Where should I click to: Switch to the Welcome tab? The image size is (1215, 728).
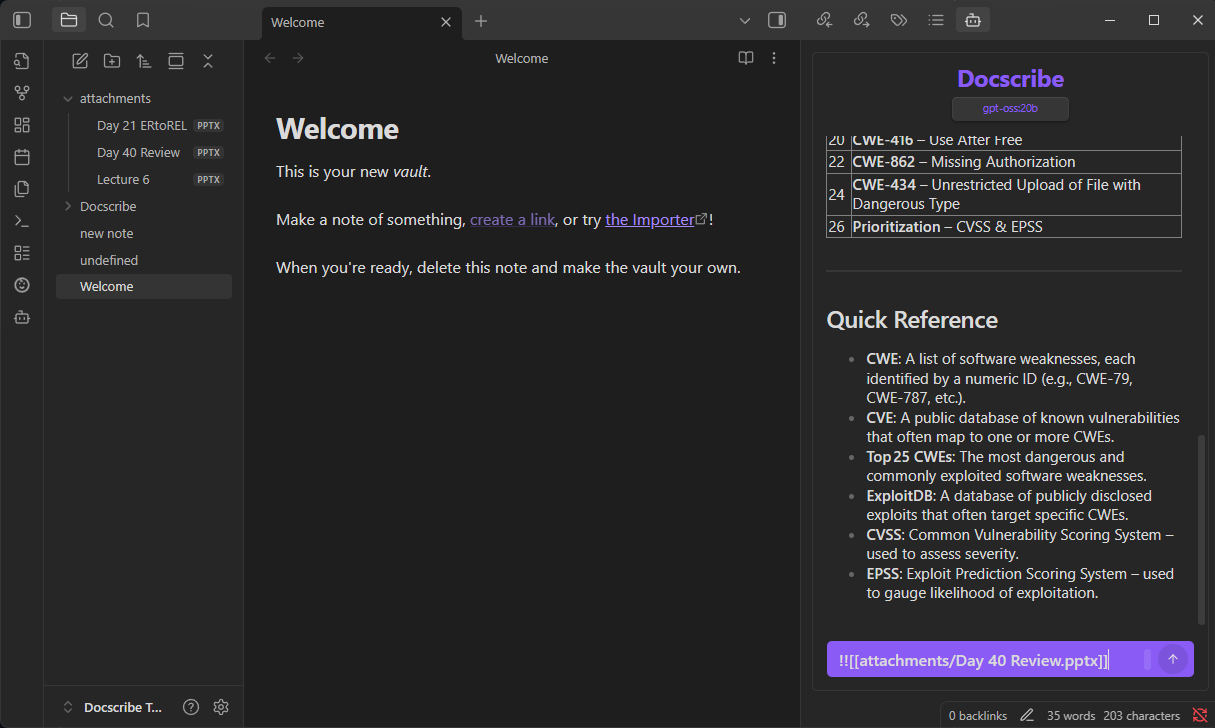coord(360,22)
